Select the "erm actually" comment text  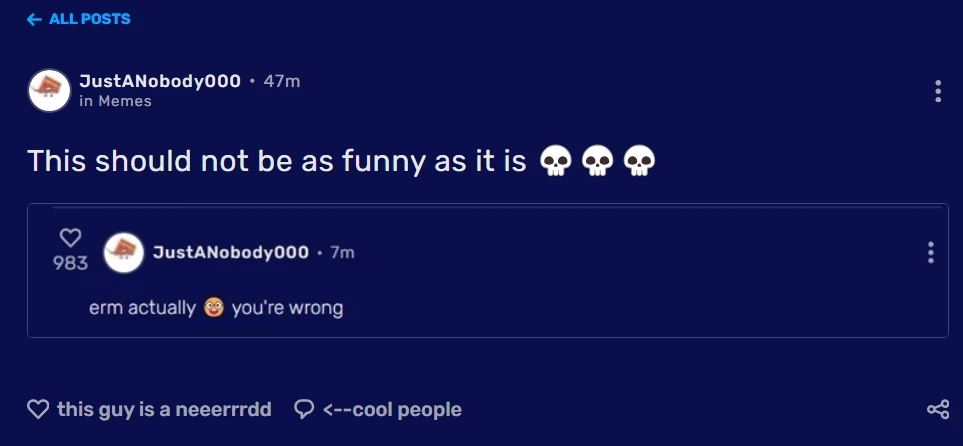[142, 308]
